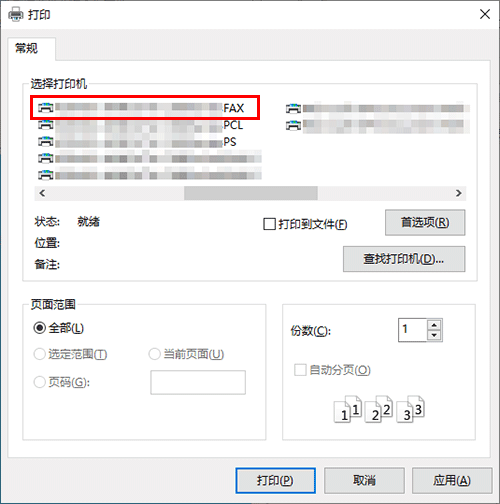
Task: Enable the 打印到文件(F) checkbox
Action: [x=269, y=224]
